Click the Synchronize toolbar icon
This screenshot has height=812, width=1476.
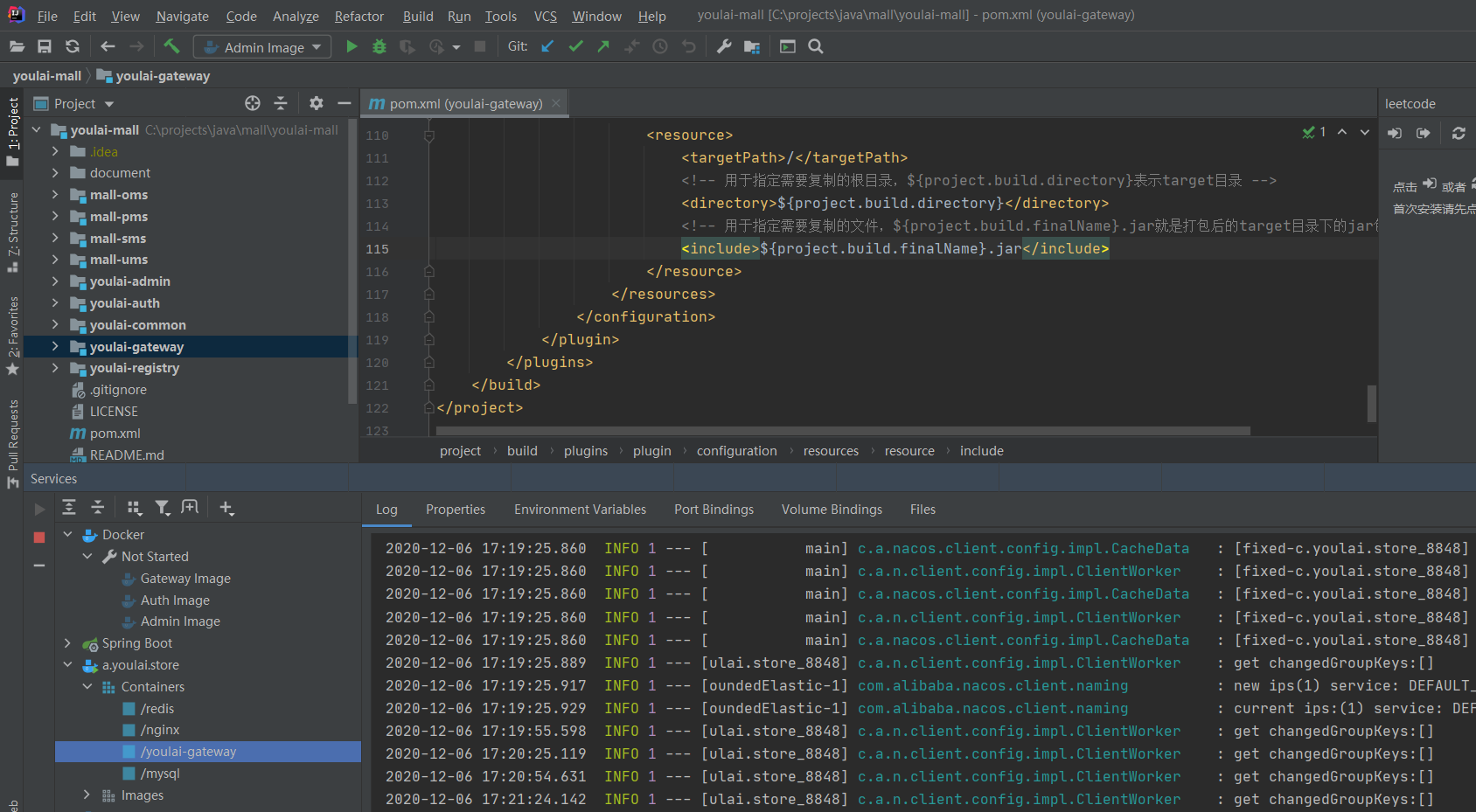pos(73,46)
